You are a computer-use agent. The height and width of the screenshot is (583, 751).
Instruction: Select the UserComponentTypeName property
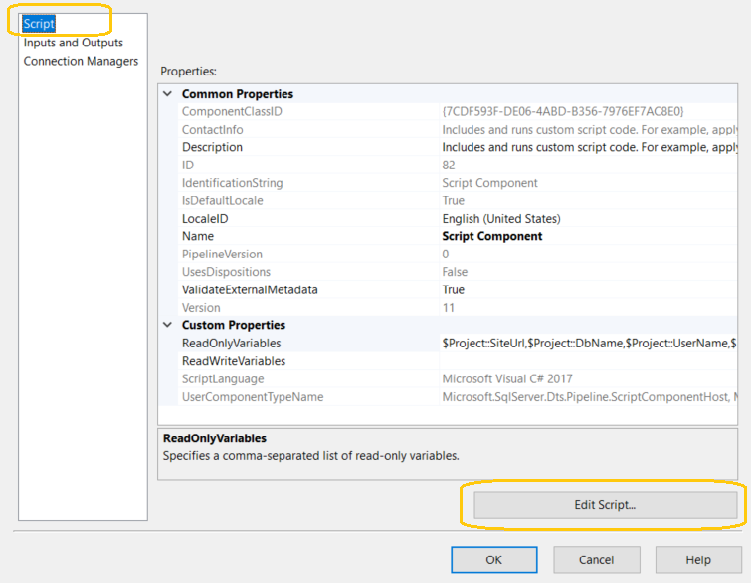252,397
